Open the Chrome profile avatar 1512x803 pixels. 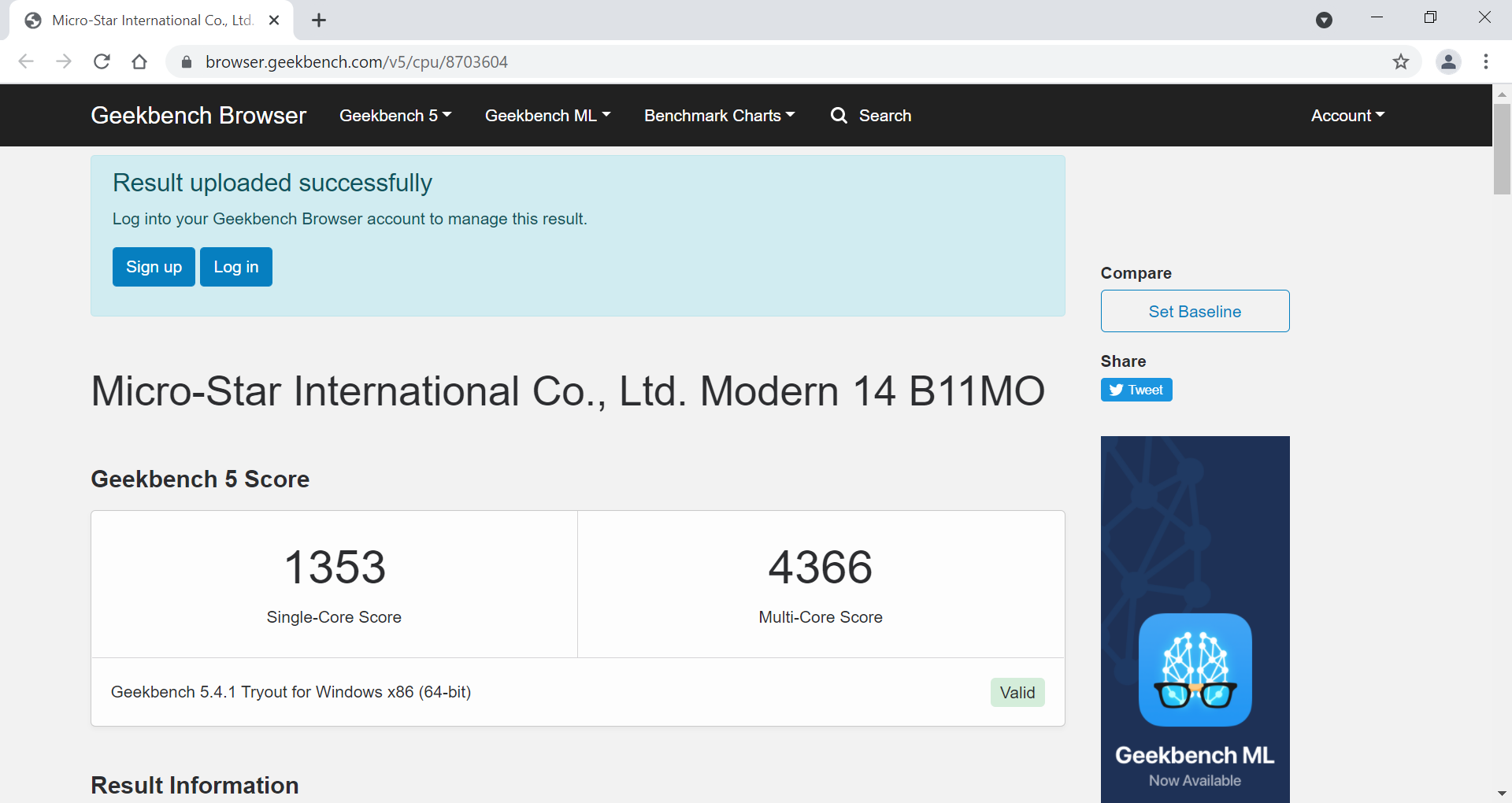1448,61
